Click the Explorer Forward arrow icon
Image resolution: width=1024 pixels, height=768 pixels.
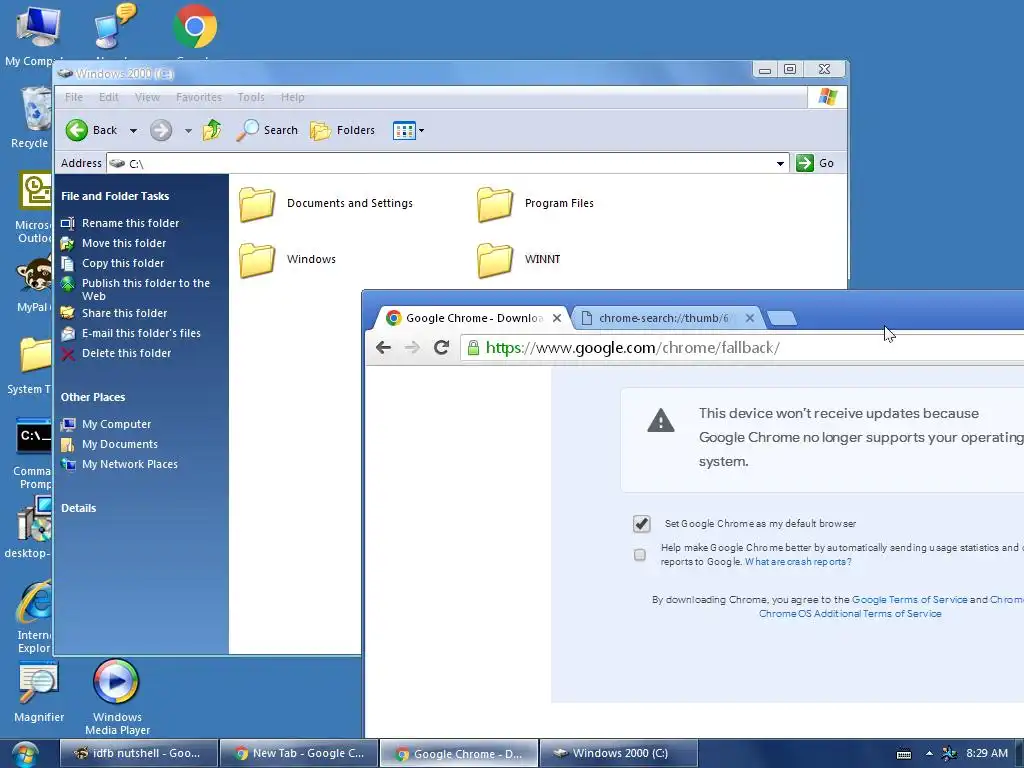point(161,130)
